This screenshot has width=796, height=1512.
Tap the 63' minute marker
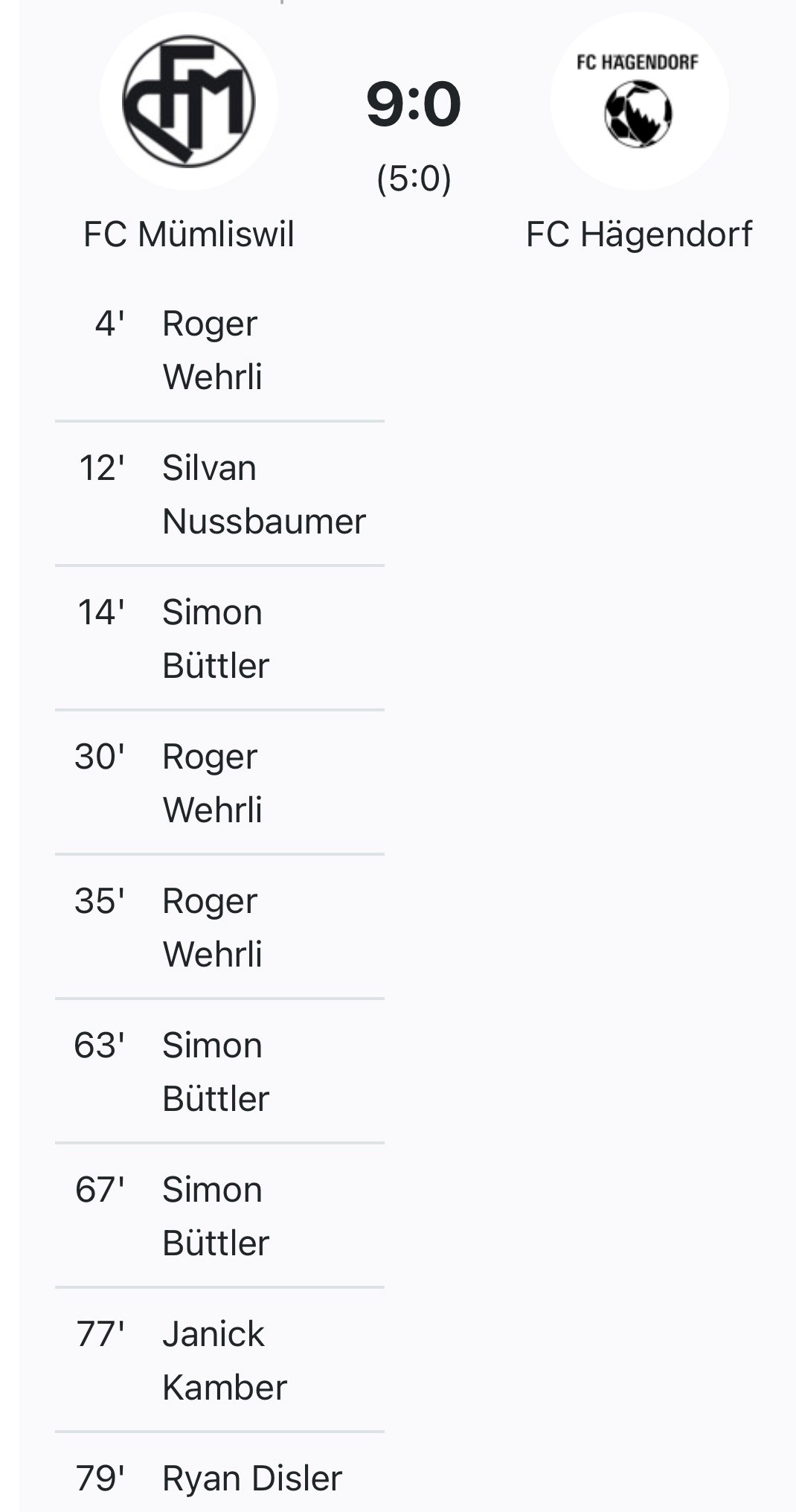(x=99, y=1045)
